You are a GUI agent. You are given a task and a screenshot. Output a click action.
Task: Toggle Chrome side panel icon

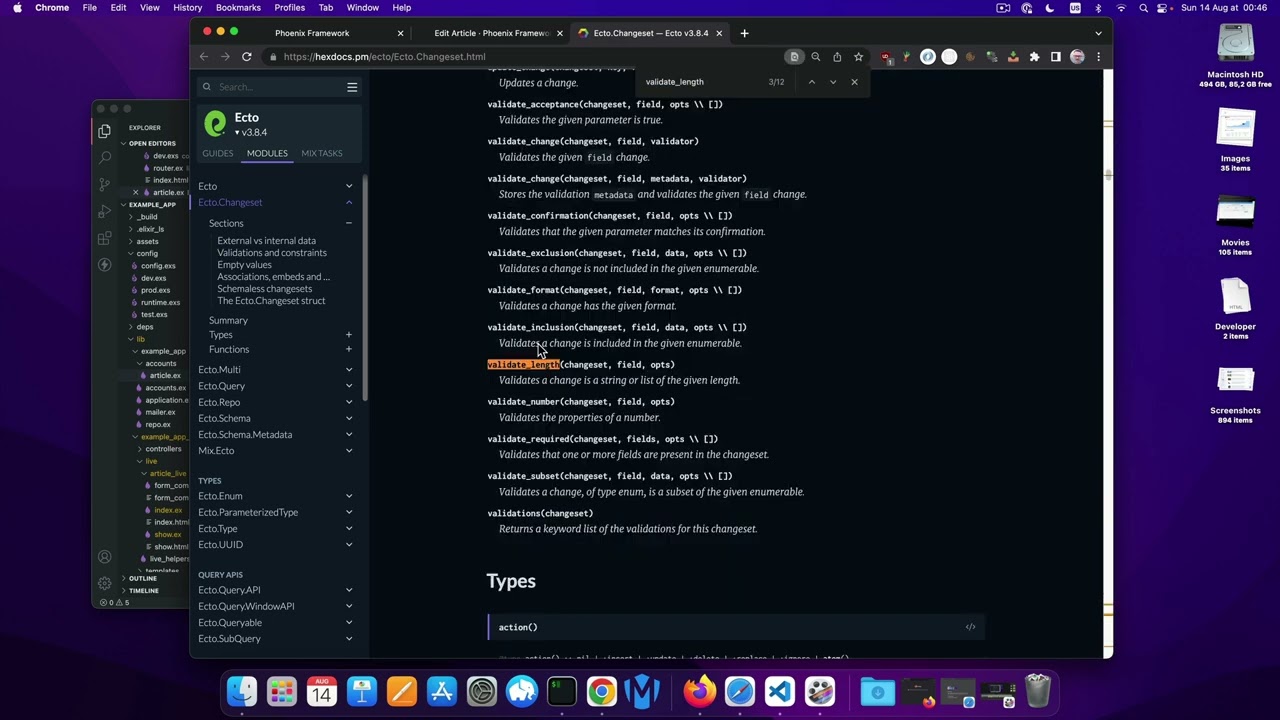pos(1055,57)
